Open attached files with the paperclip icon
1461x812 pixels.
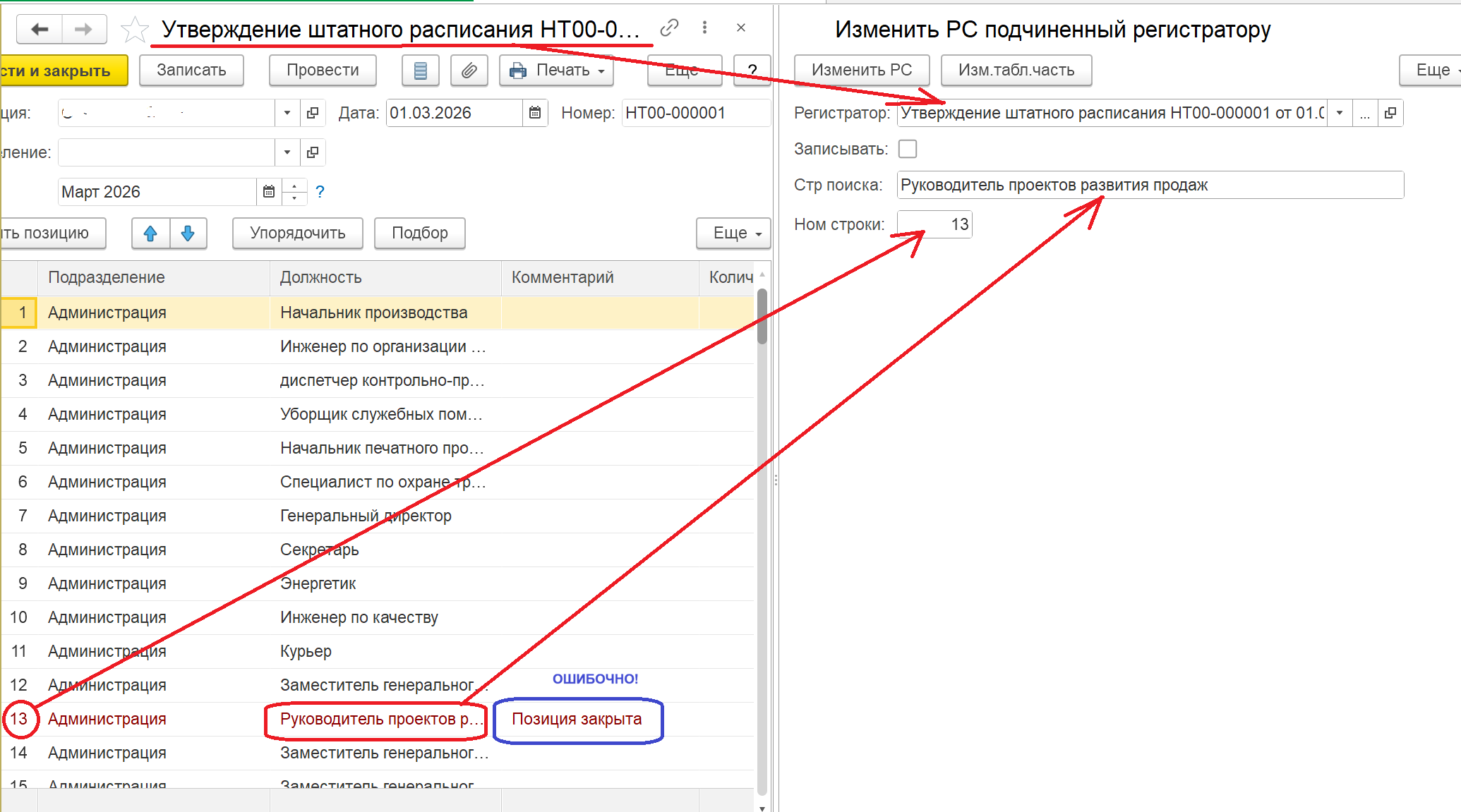click(x=469, y=71)
